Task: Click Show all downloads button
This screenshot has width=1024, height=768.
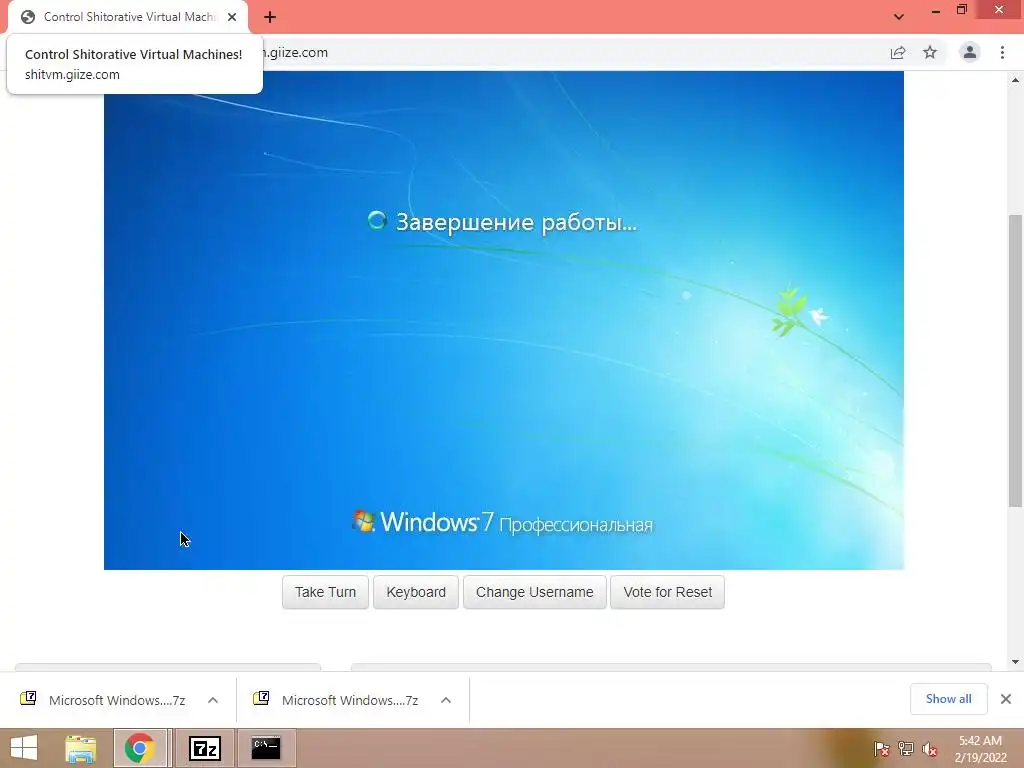Action: pos(948,699)
